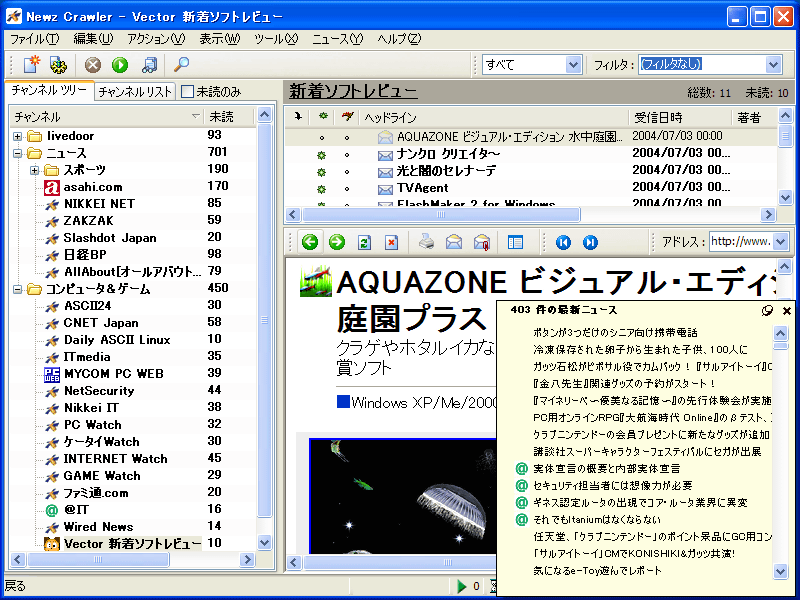Open the 新着ソフトレビュー heading link
Image resolution: width=800 pixels, height=600 pixels.
(x=353, y=91)
